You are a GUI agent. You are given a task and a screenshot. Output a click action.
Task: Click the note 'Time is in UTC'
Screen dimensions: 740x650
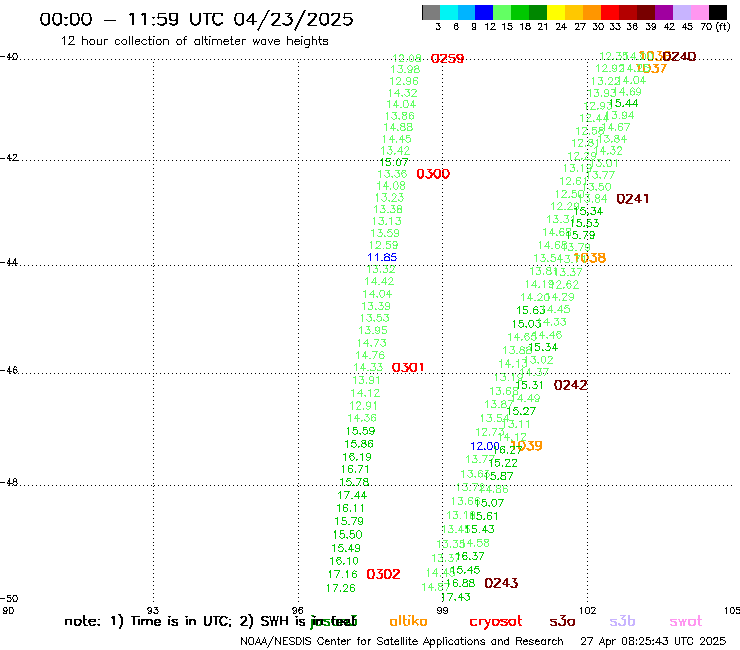pyautogui.click(x=181, y=621)
